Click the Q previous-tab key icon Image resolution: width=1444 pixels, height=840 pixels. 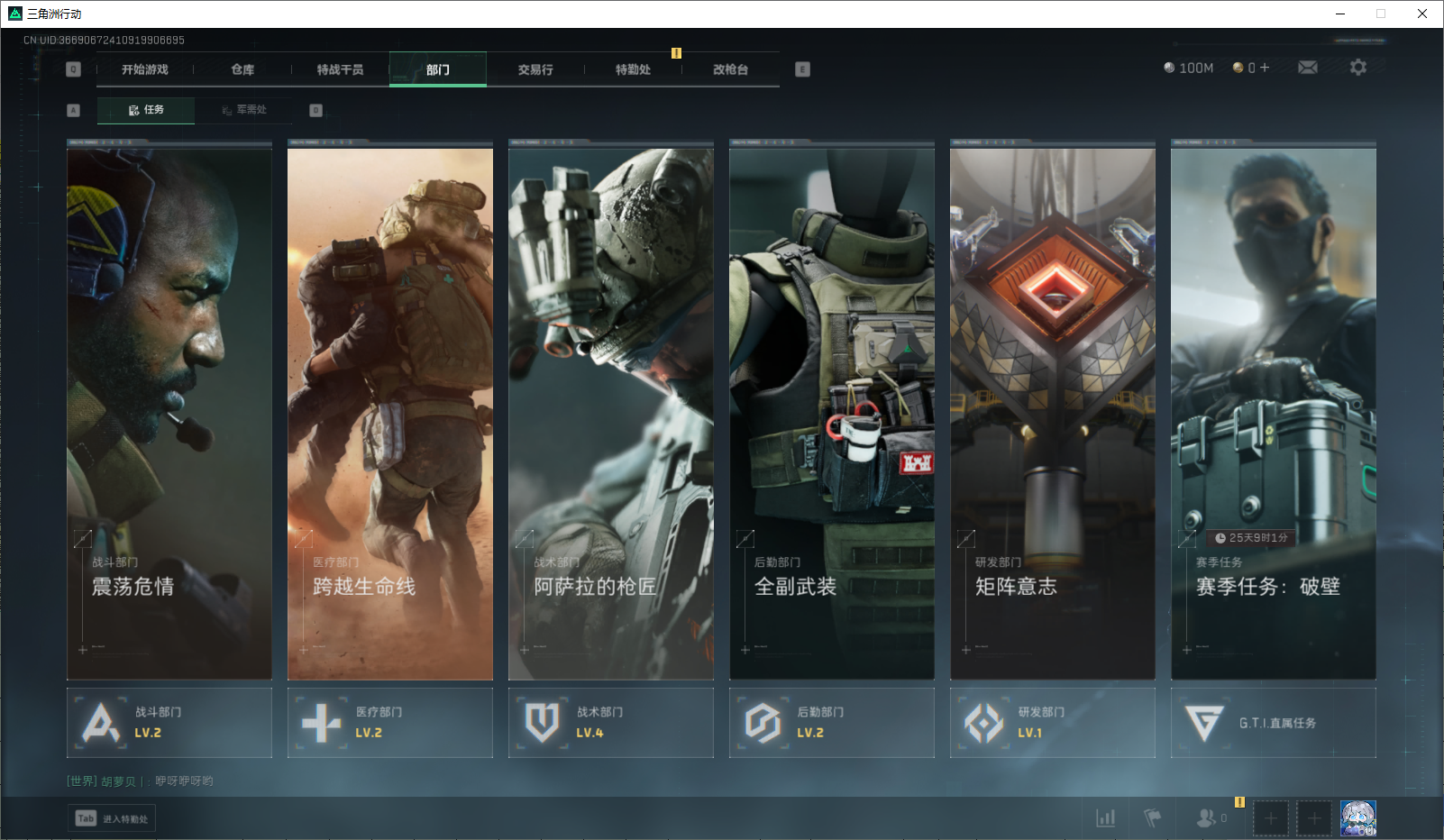[74, 69]
